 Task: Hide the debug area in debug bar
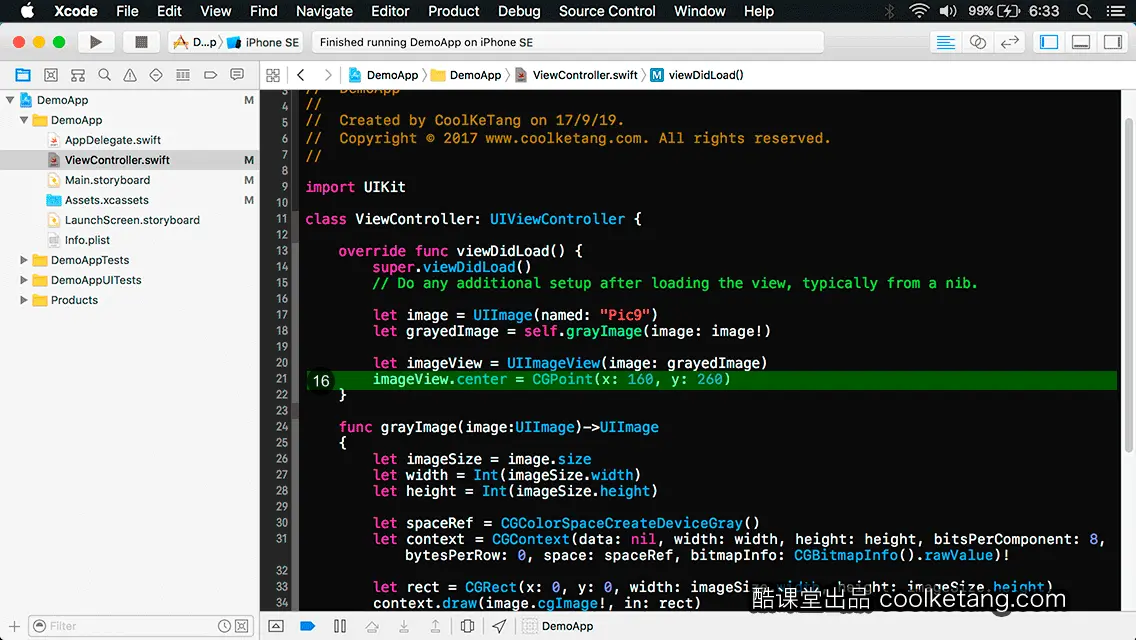[276, 626]
